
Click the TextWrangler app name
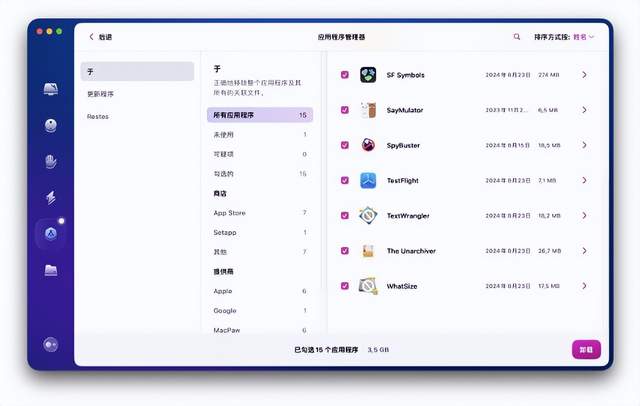click(408, 215)
